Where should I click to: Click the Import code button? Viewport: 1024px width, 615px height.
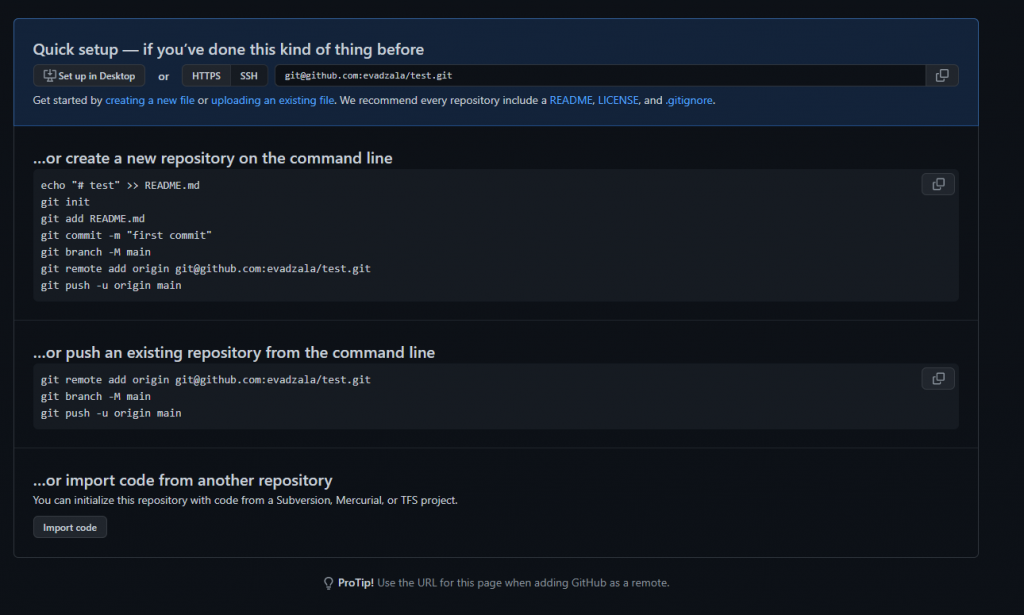click(70, 528)
